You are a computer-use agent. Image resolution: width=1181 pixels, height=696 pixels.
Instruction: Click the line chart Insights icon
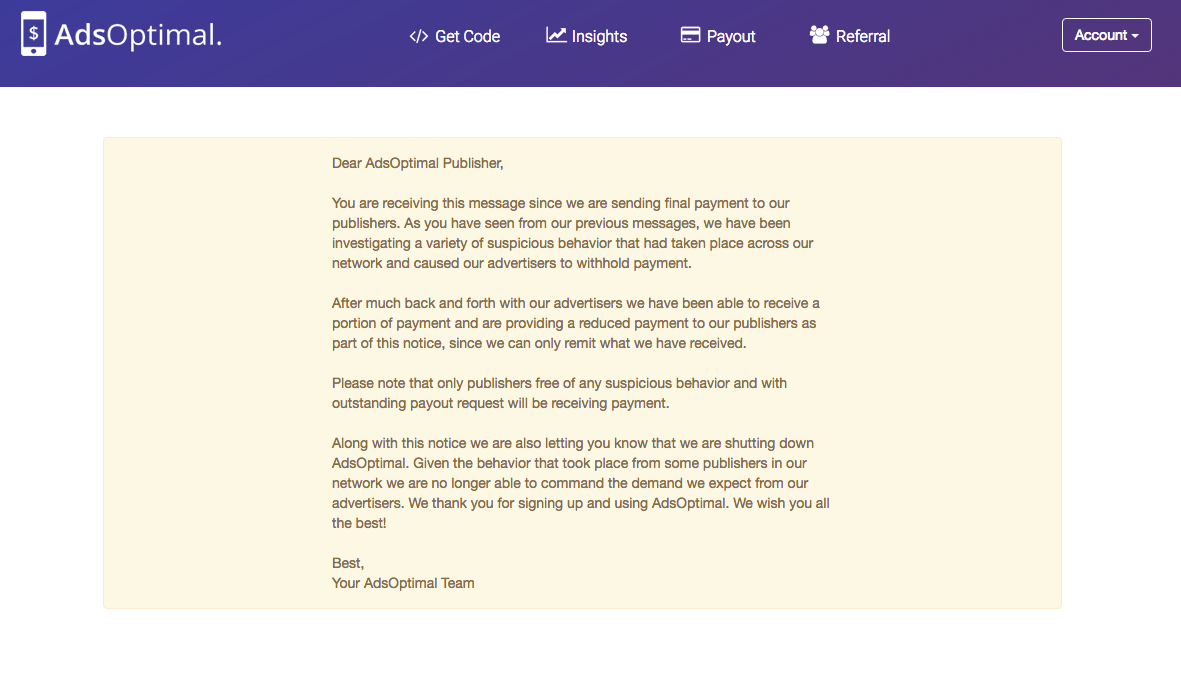(x=556, y=35)
